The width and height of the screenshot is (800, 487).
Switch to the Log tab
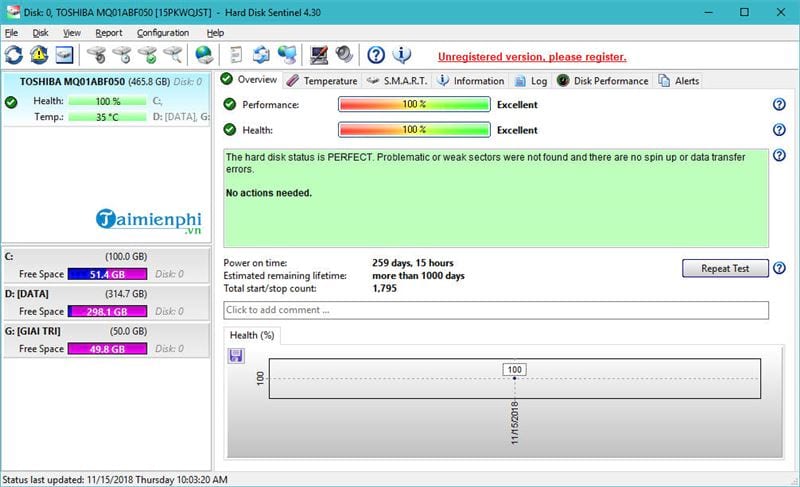(531, 81)
